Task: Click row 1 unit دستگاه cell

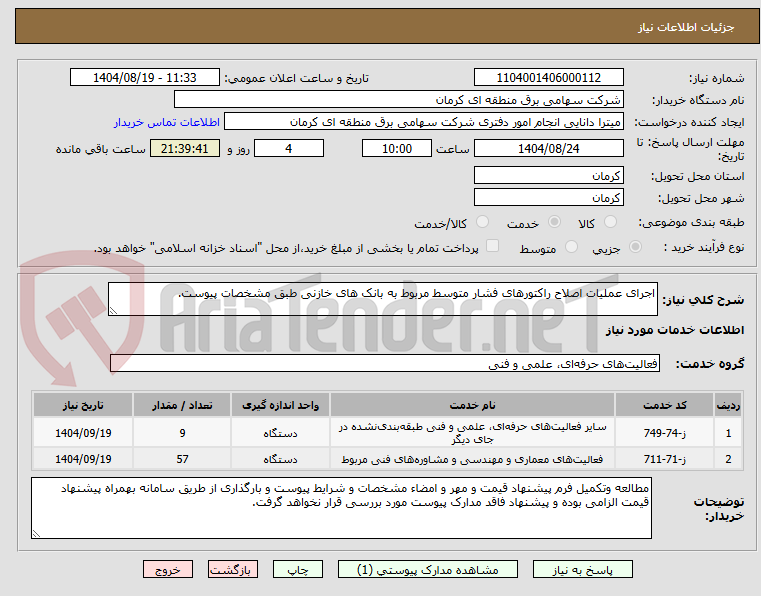Action: [280, 432]
